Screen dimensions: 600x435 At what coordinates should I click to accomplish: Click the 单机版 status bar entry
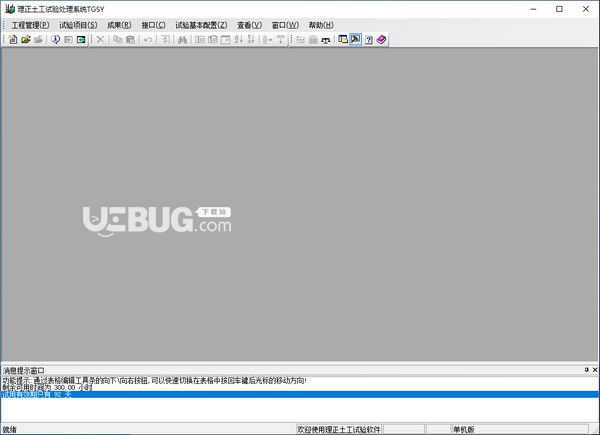coord(464,430)
